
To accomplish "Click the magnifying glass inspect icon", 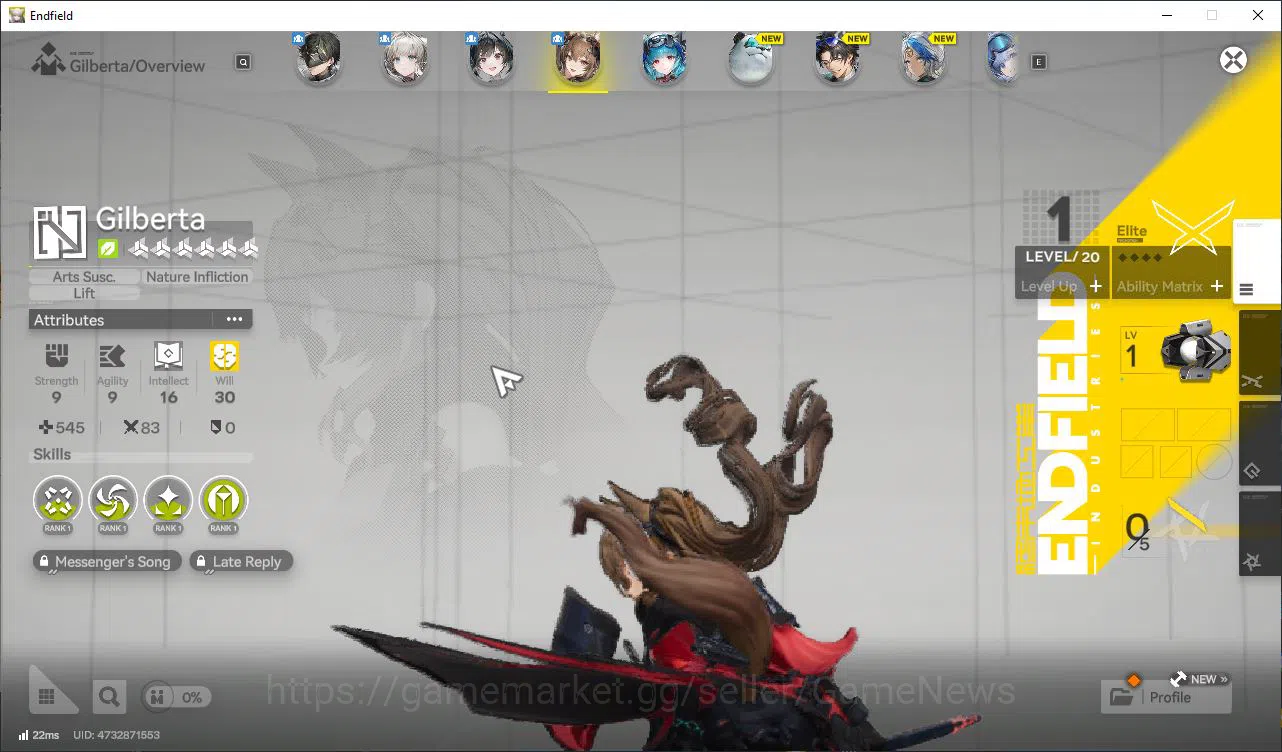I will (109, 697).
